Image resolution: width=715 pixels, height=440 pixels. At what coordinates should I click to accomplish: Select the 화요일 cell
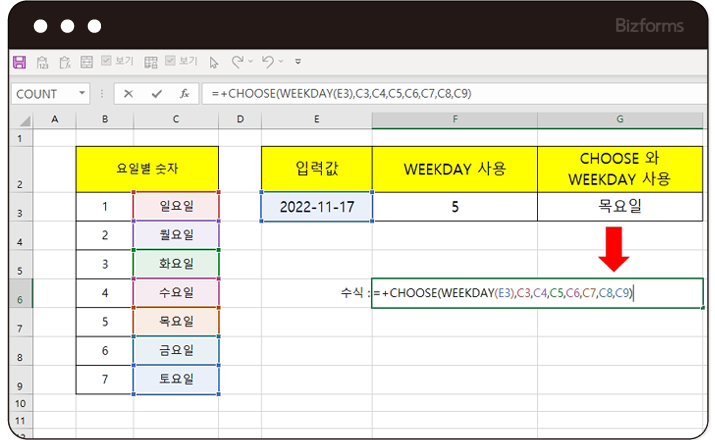pyautogui.click(x=176, y=264)
